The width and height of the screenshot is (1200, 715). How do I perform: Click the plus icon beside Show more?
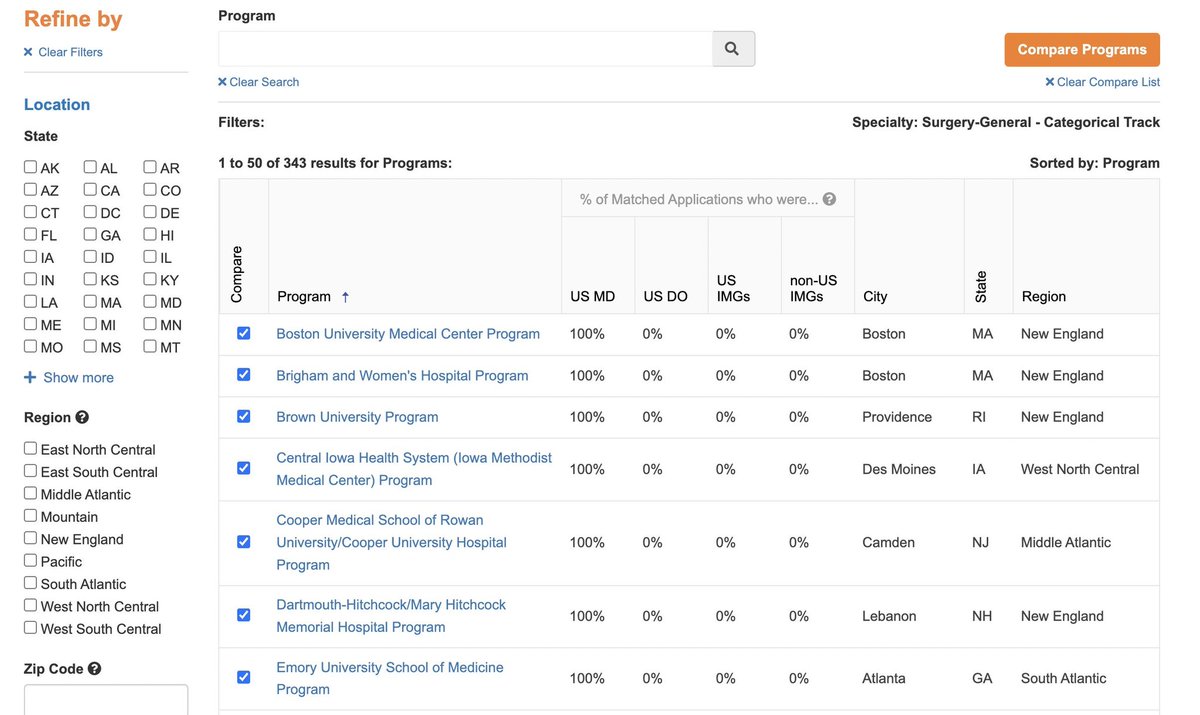(x=30, y=377)
